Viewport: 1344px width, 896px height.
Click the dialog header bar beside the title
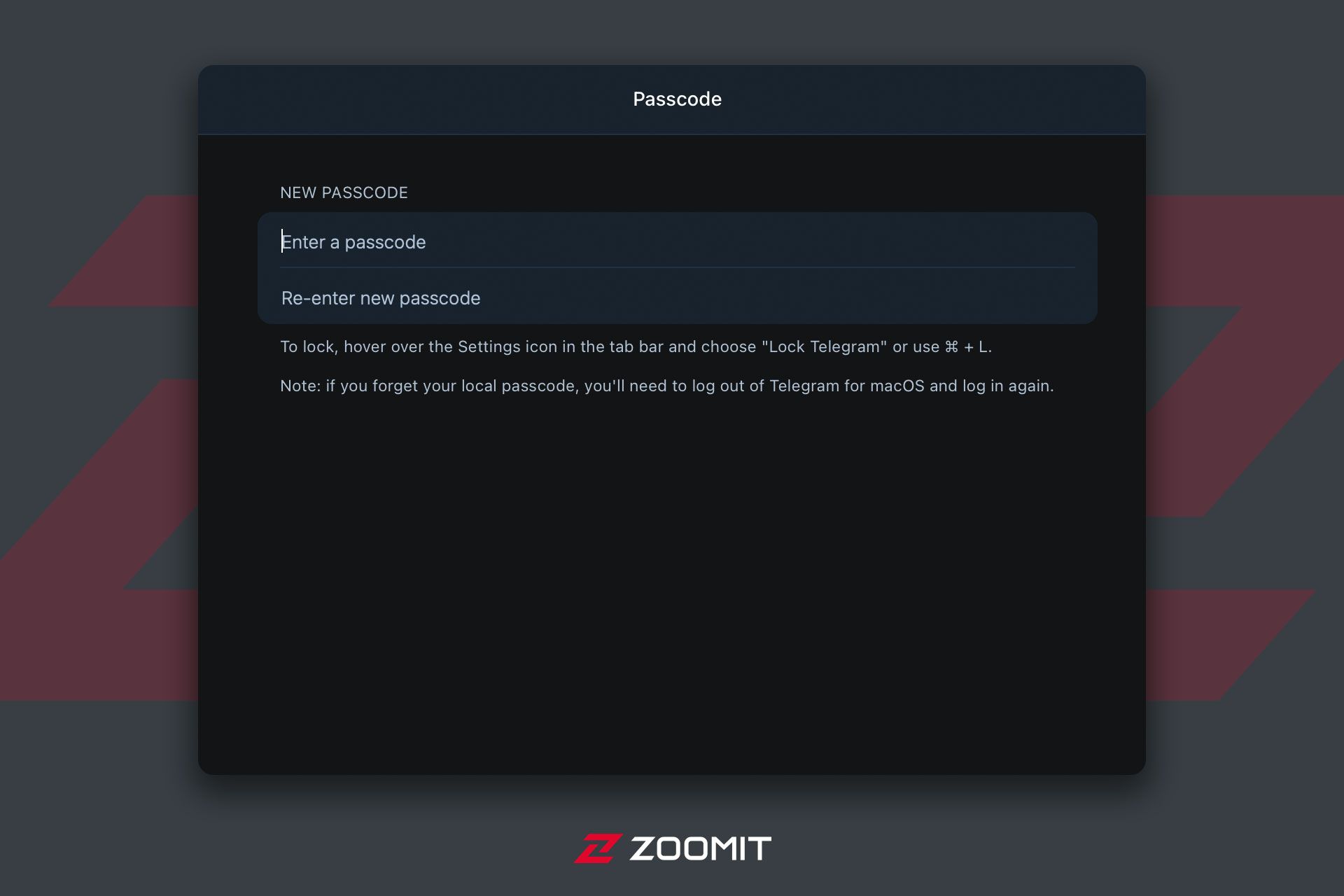tap(420, 99)
